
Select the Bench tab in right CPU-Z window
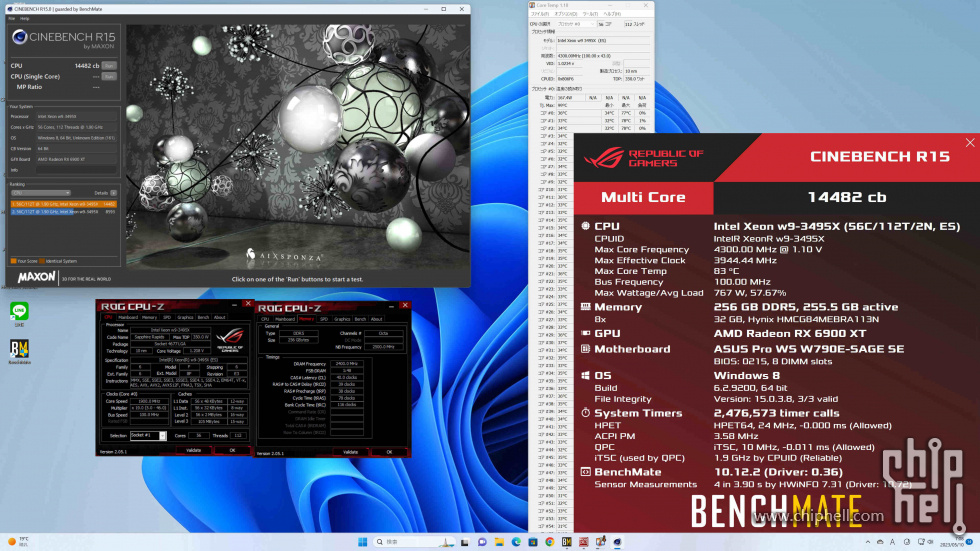360,319
